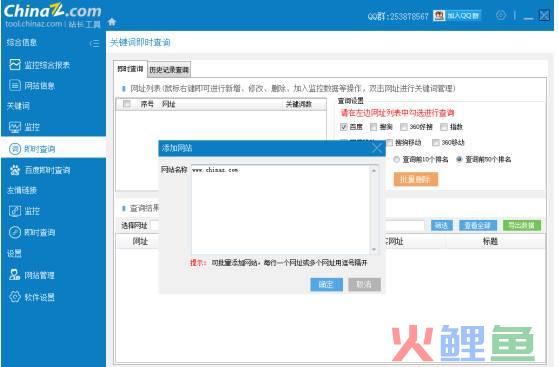Click the 选择网址 input field
Viewport: 559px width, 367px height.
(x=155, y=225)
